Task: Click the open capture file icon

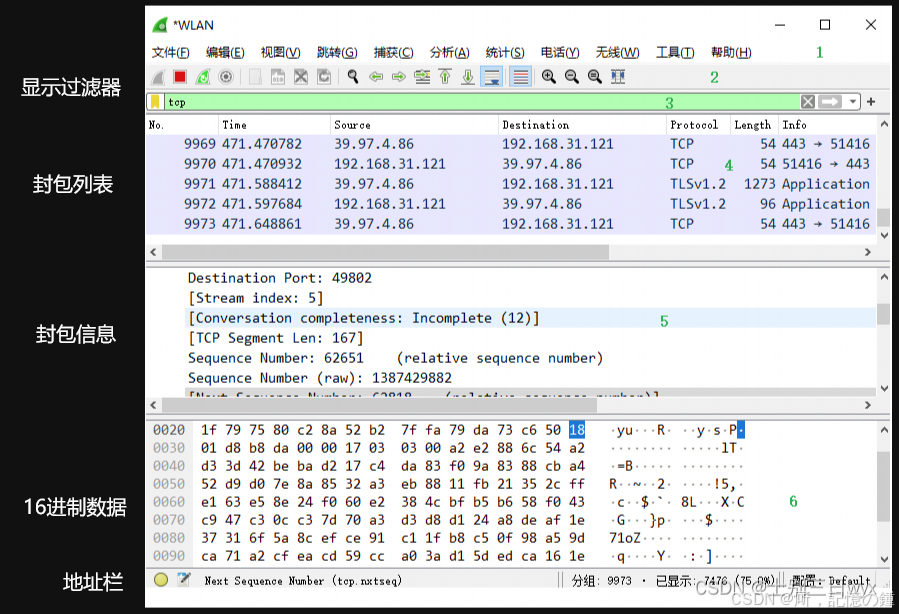Action: (x=255, y=77)
